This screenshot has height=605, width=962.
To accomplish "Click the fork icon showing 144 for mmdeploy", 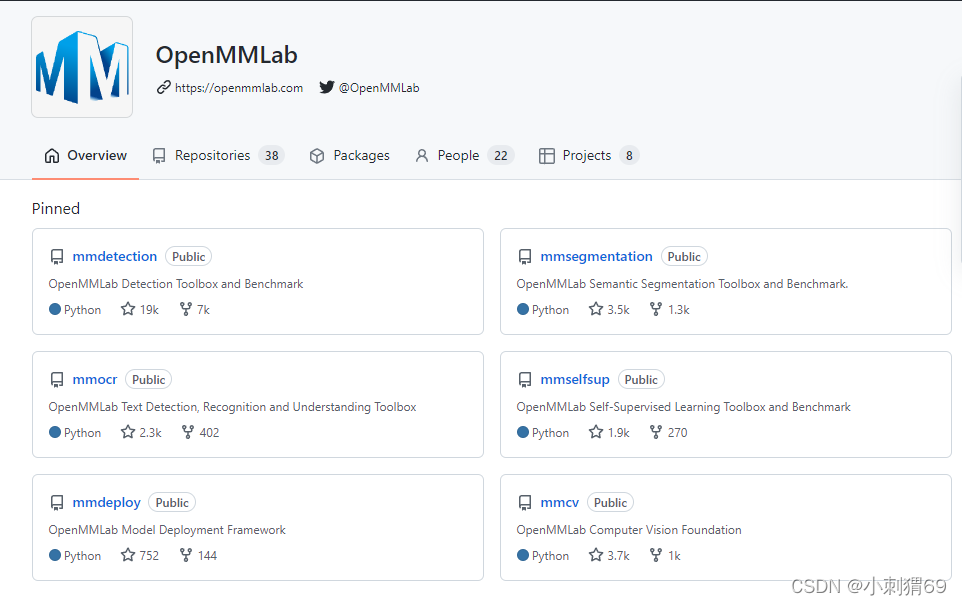I will (x=187, y=555).
